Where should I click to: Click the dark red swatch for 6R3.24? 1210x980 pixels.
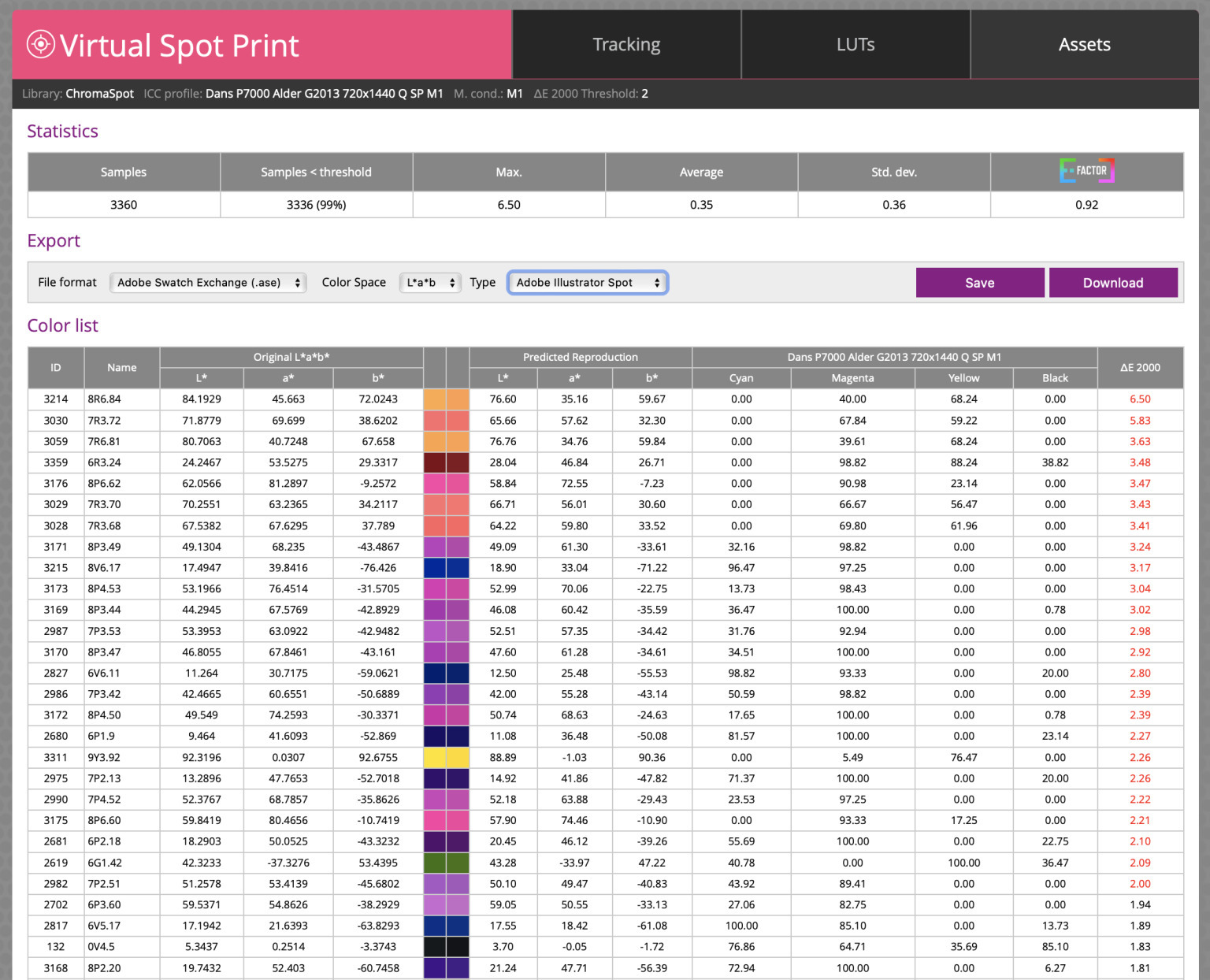(x=446, y=462)
